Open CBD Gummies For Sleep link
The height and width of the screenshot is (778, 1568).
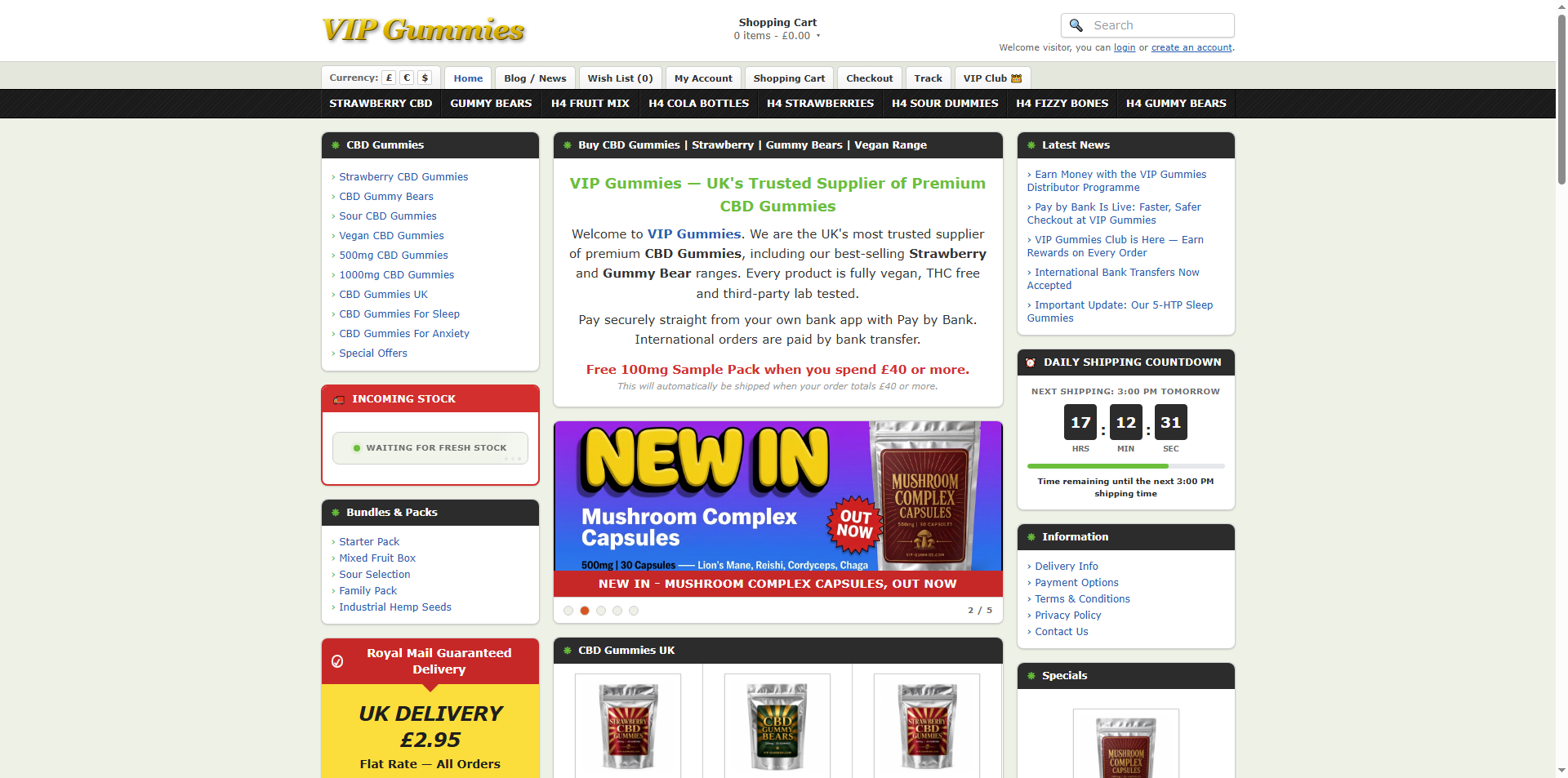coord(399,314)
